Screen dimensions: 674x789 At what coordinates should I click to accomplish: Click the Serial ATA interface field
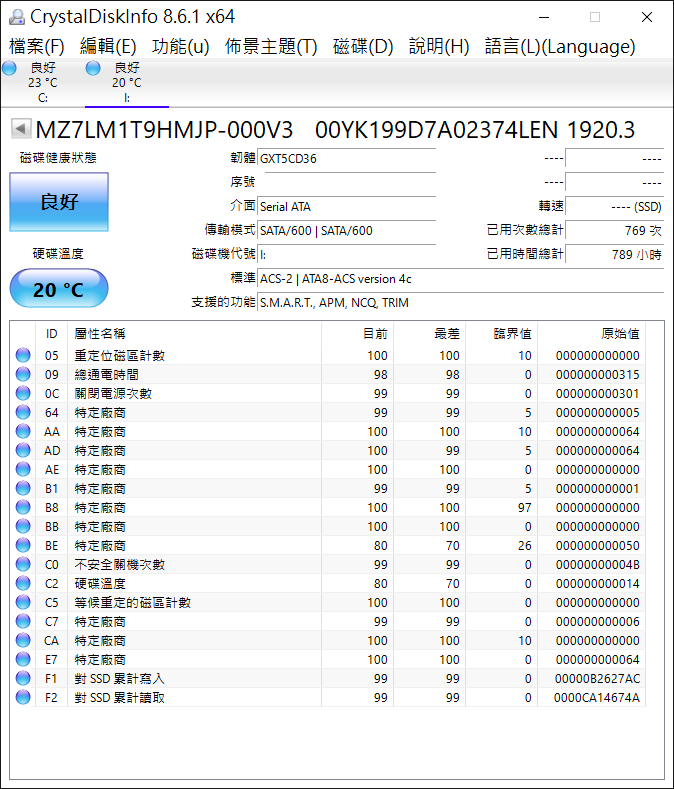pos(346,206)
